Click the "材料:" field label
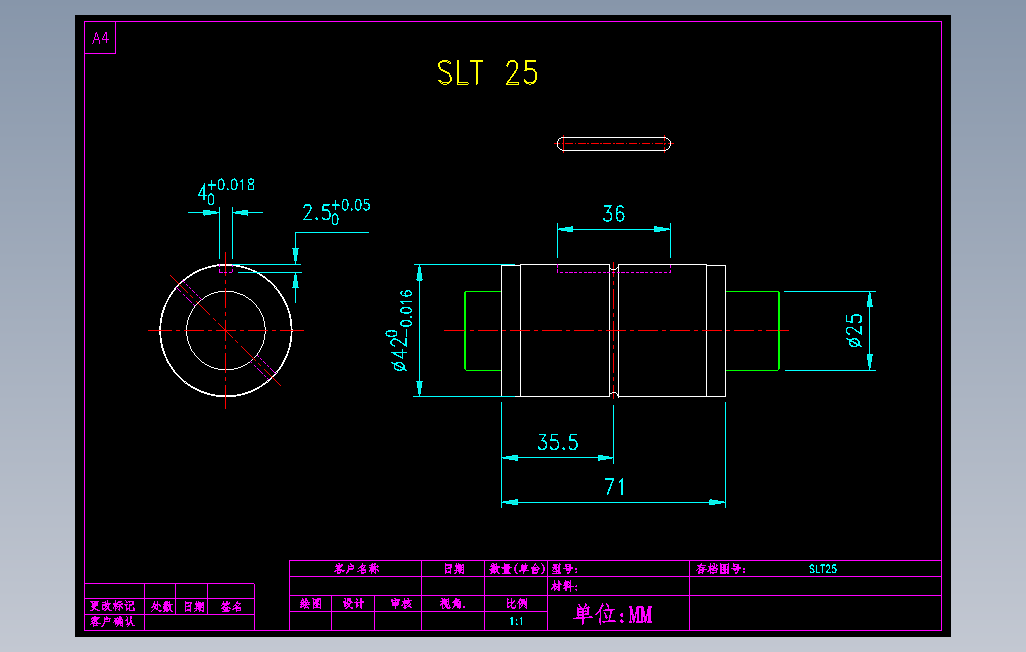This screenshot has height=652, width=1026. coord(564,587)
